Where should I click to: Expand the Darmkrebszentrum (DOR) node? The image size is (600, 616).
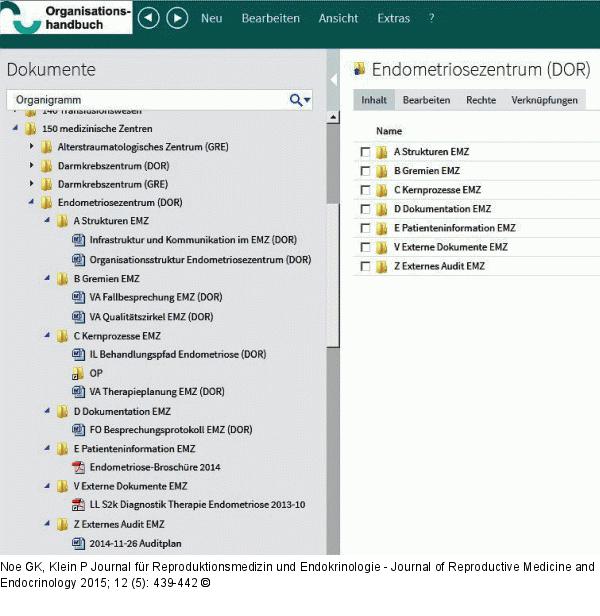click(x=31, y=165)
